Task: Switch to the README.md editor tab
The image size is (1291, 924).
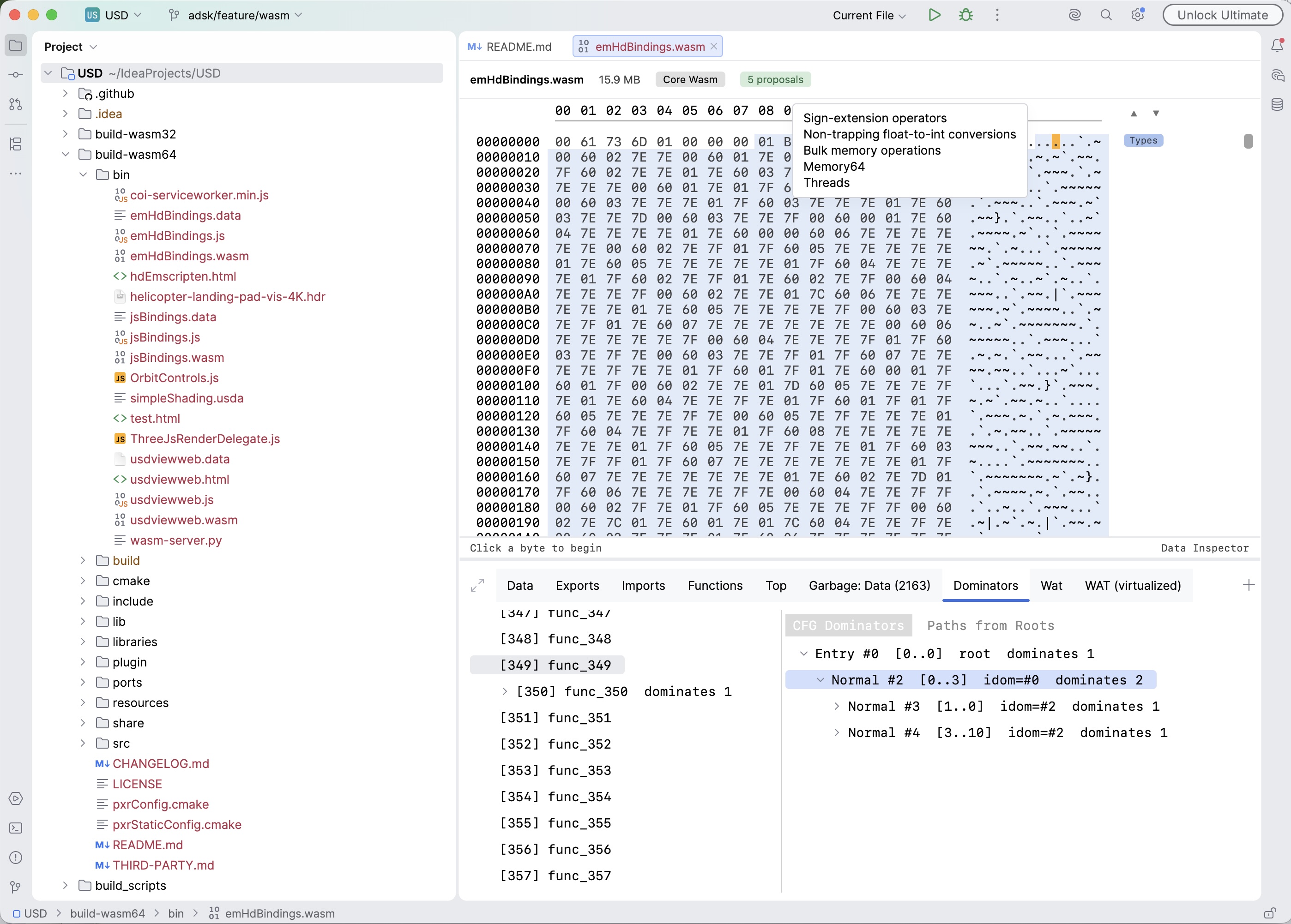Action: pyautogui.click(x=509, y=47)
